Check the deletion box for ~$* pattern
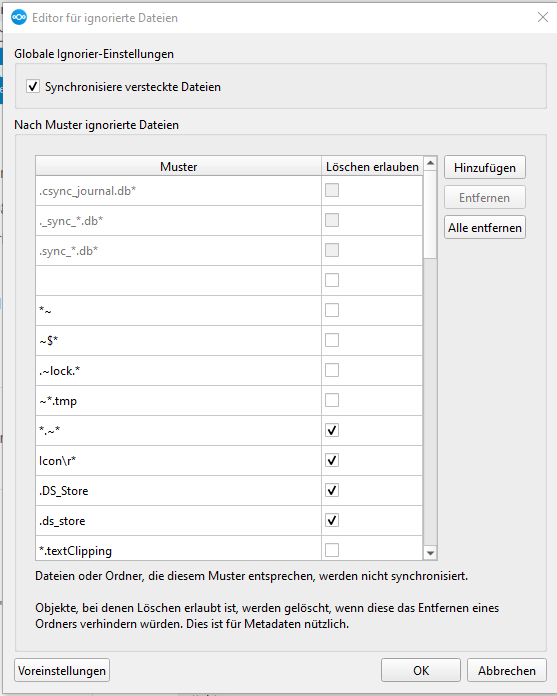The width and height of the screenshot is (557, 696). tap(332, 340)
